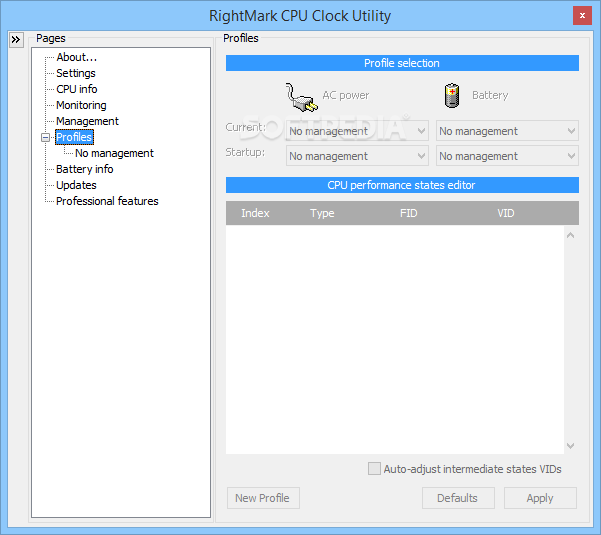
Task: Collapse the Profiles tree node
Action: (45, 137)
